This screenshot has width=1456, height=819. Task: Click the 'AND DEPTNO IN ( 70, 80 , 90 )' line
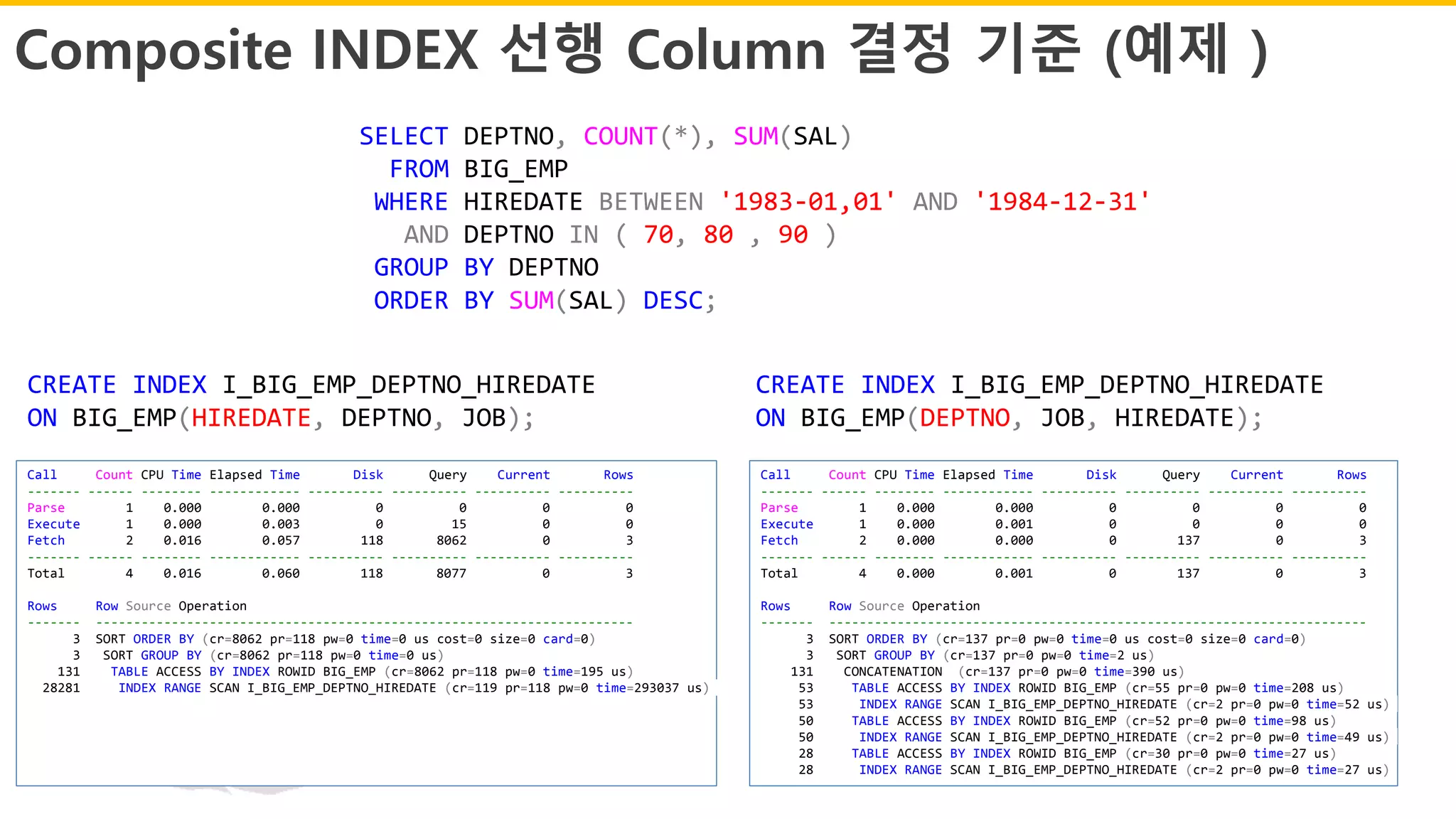(x=620, y=235)
